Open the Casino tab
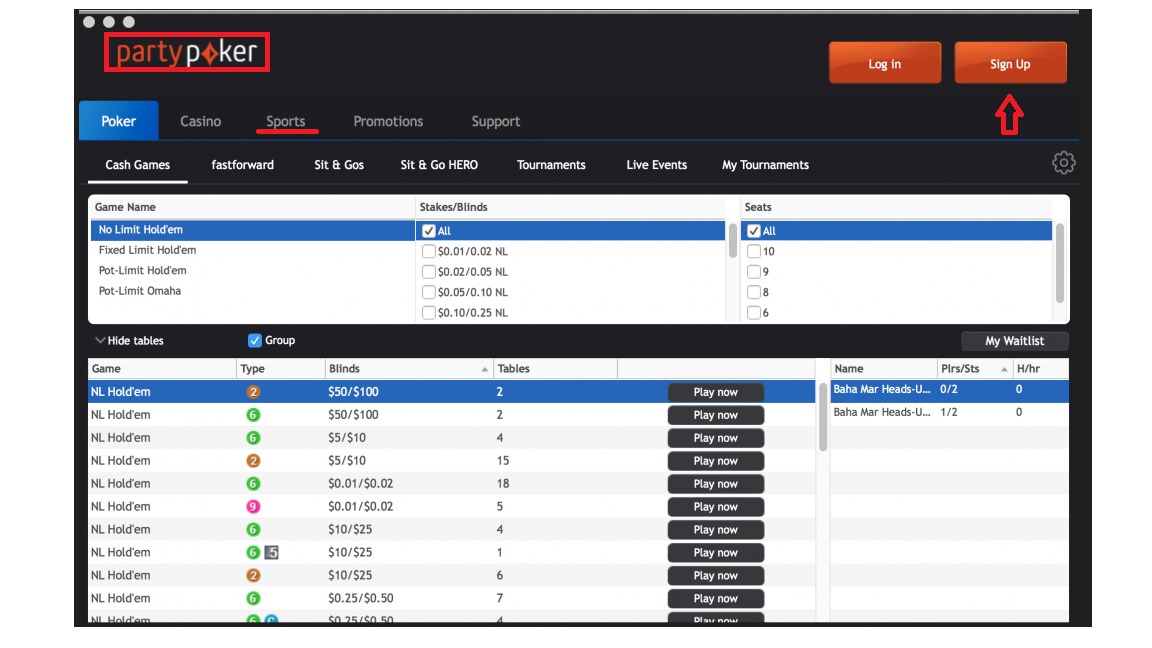Image resolution: width=1152 pixels, height=648 pixels. coord(201,121)
